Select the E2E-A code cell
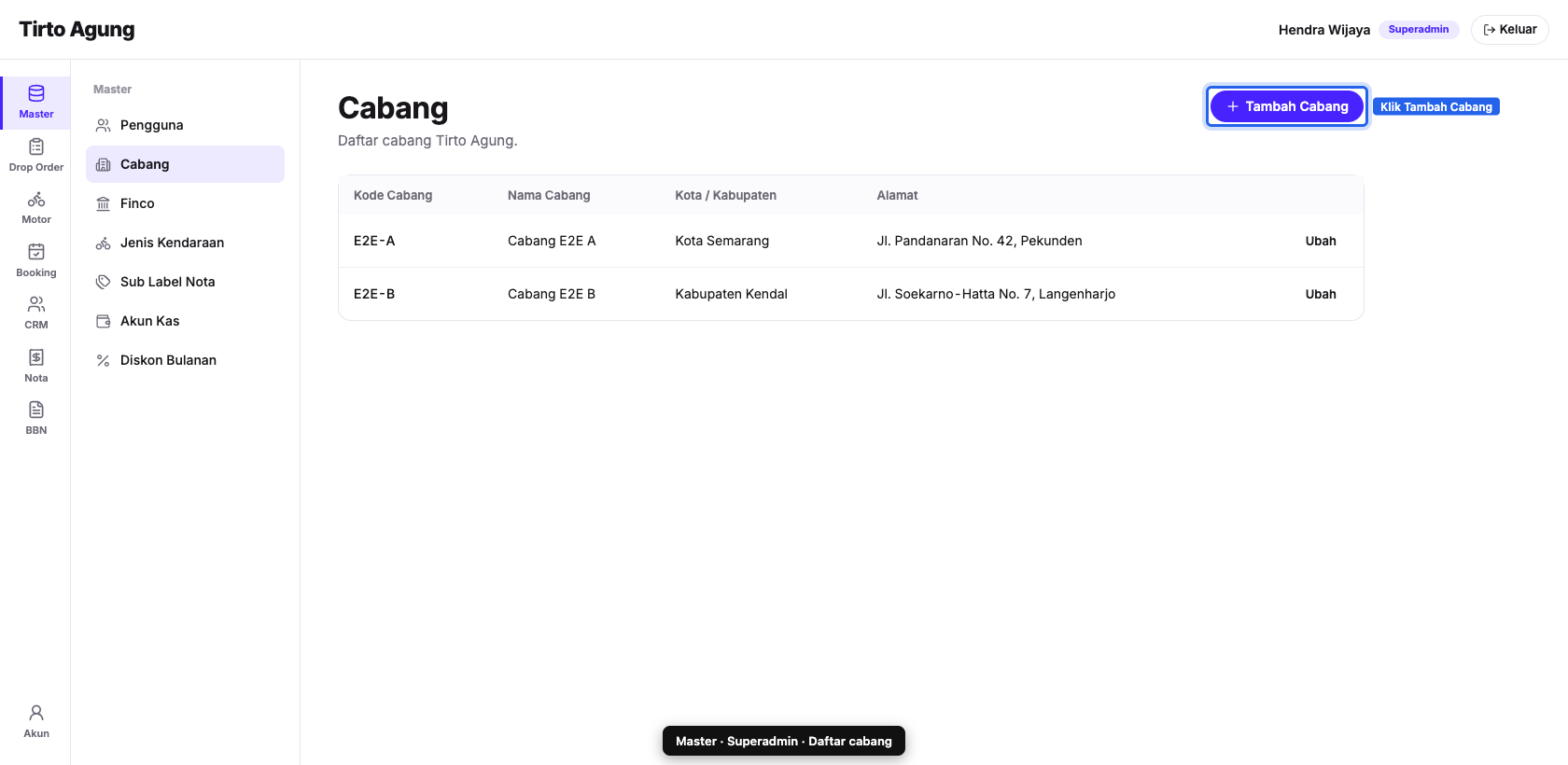The height and width of the screenshot is (765, 1568). click(374, 241)
